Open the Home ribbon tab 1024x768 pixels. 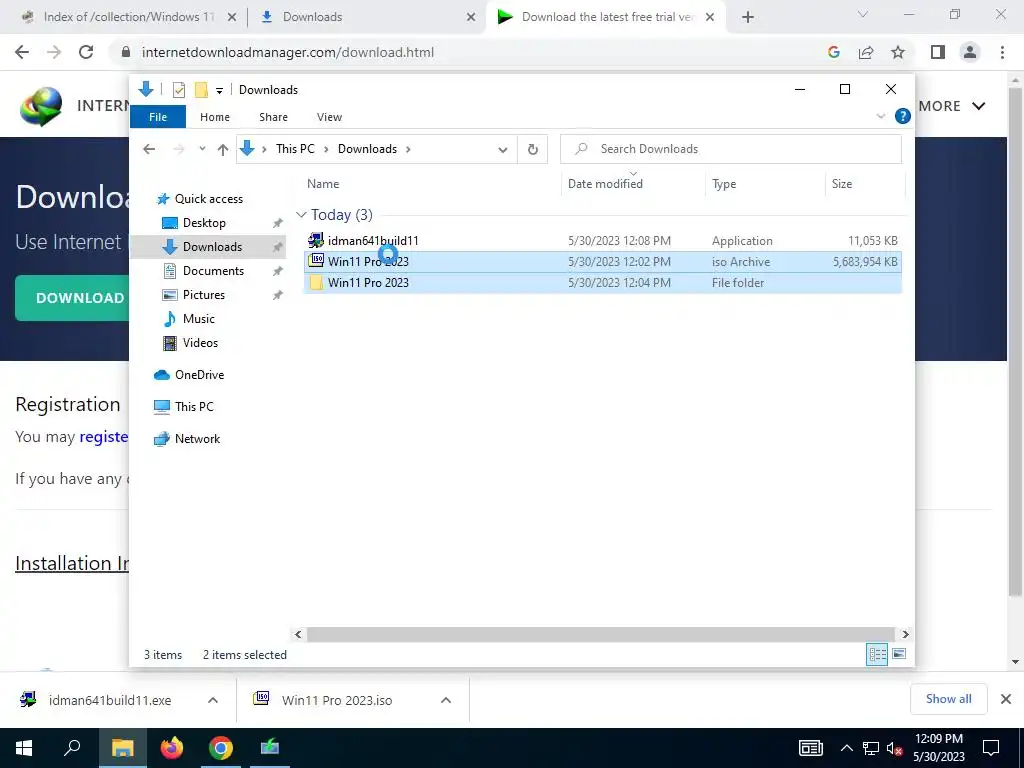[215, 117]
